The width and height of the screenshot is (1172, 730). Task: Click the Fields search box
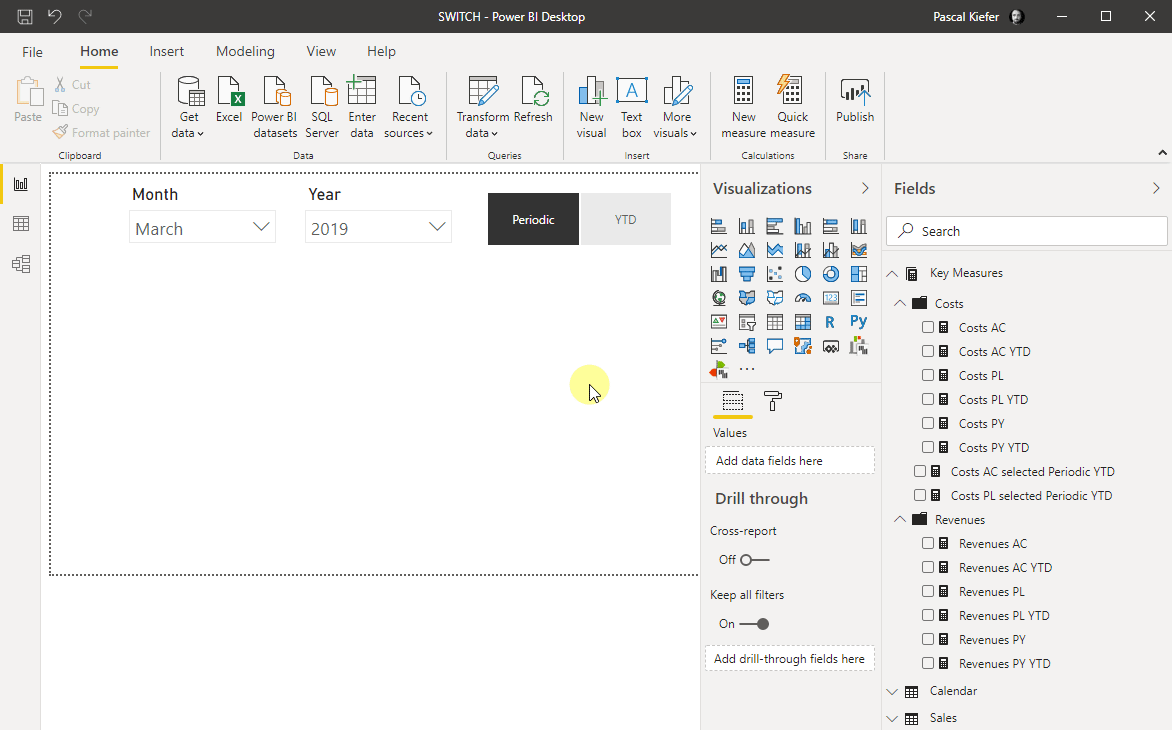coord(1026,232)
